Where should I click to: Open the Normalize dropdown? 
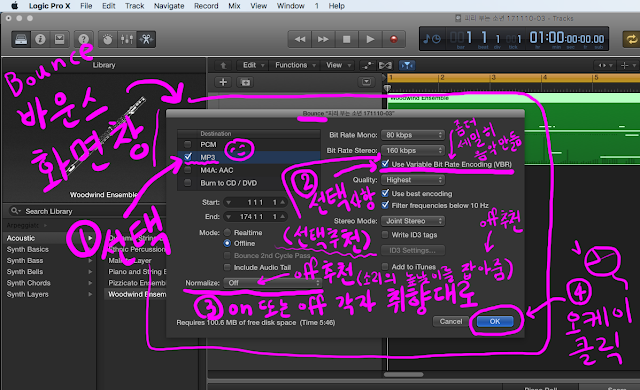tap(273, 283)
